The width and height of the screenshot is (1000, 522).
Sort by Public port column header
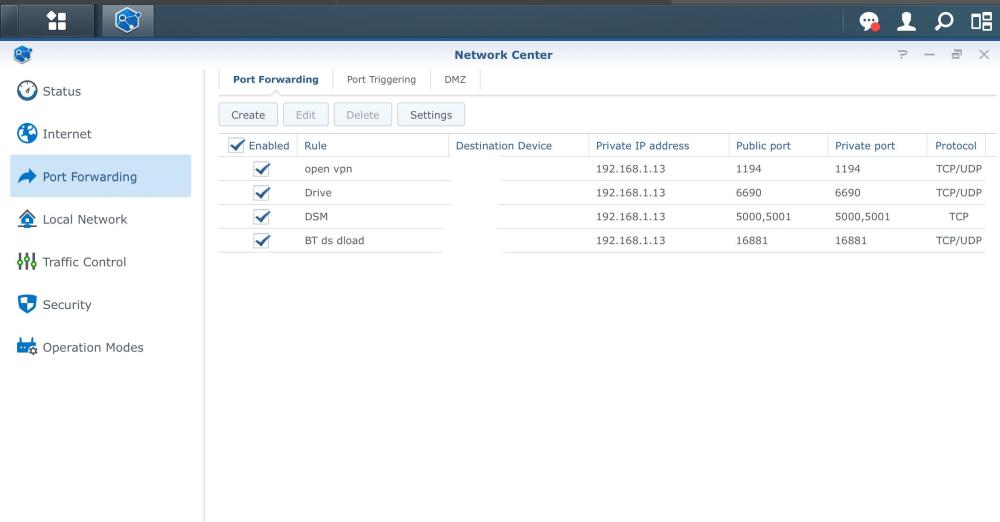tap(779, 145)
